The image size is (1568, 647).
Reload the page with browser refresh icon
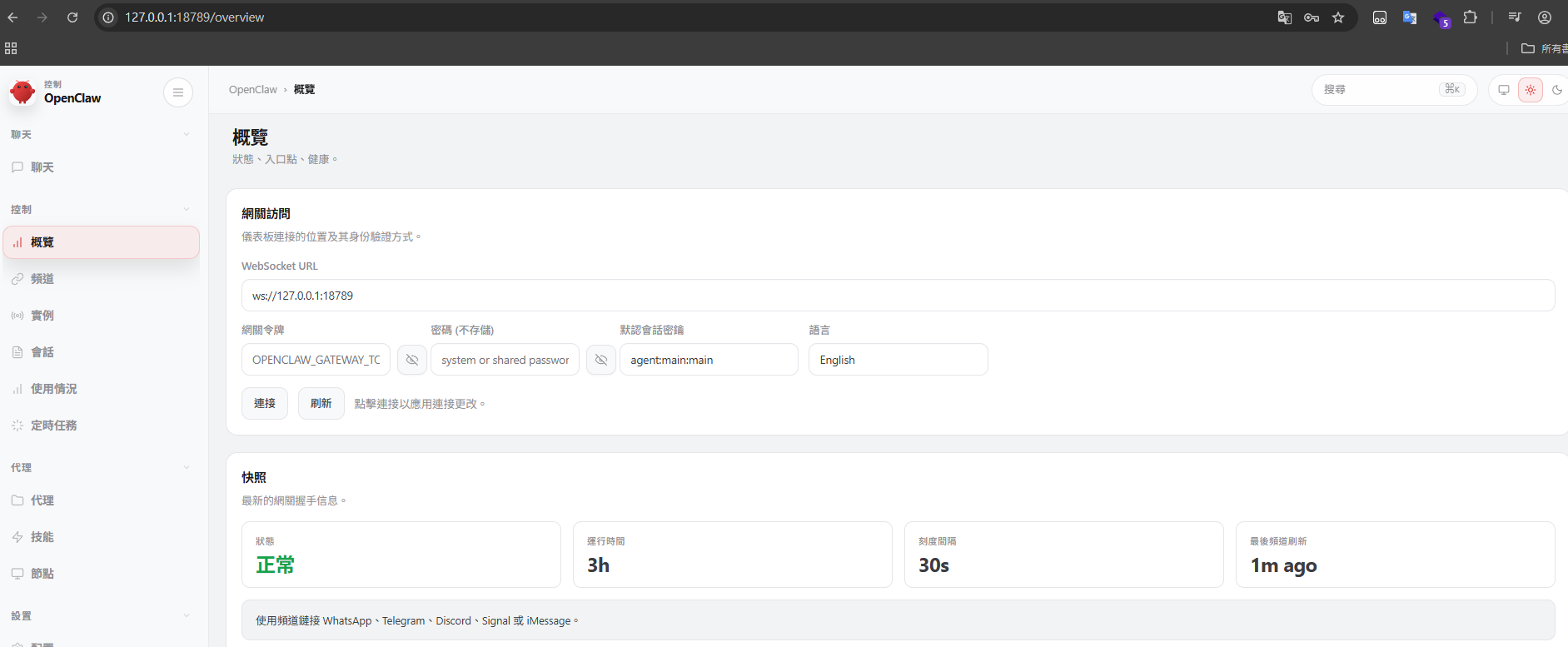[x=72, y=17]
